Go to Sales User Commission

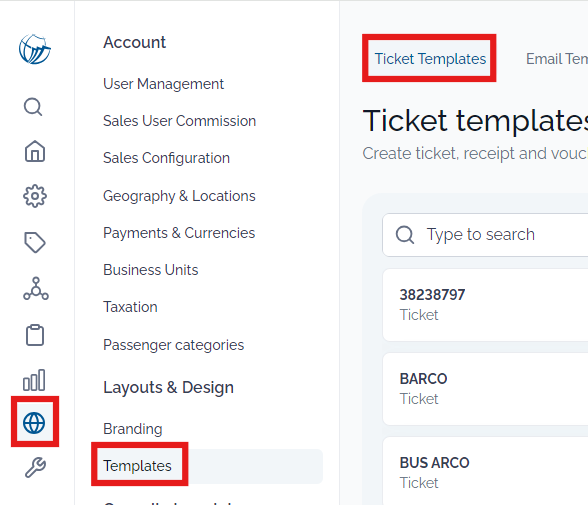click(x=180, y=121)
